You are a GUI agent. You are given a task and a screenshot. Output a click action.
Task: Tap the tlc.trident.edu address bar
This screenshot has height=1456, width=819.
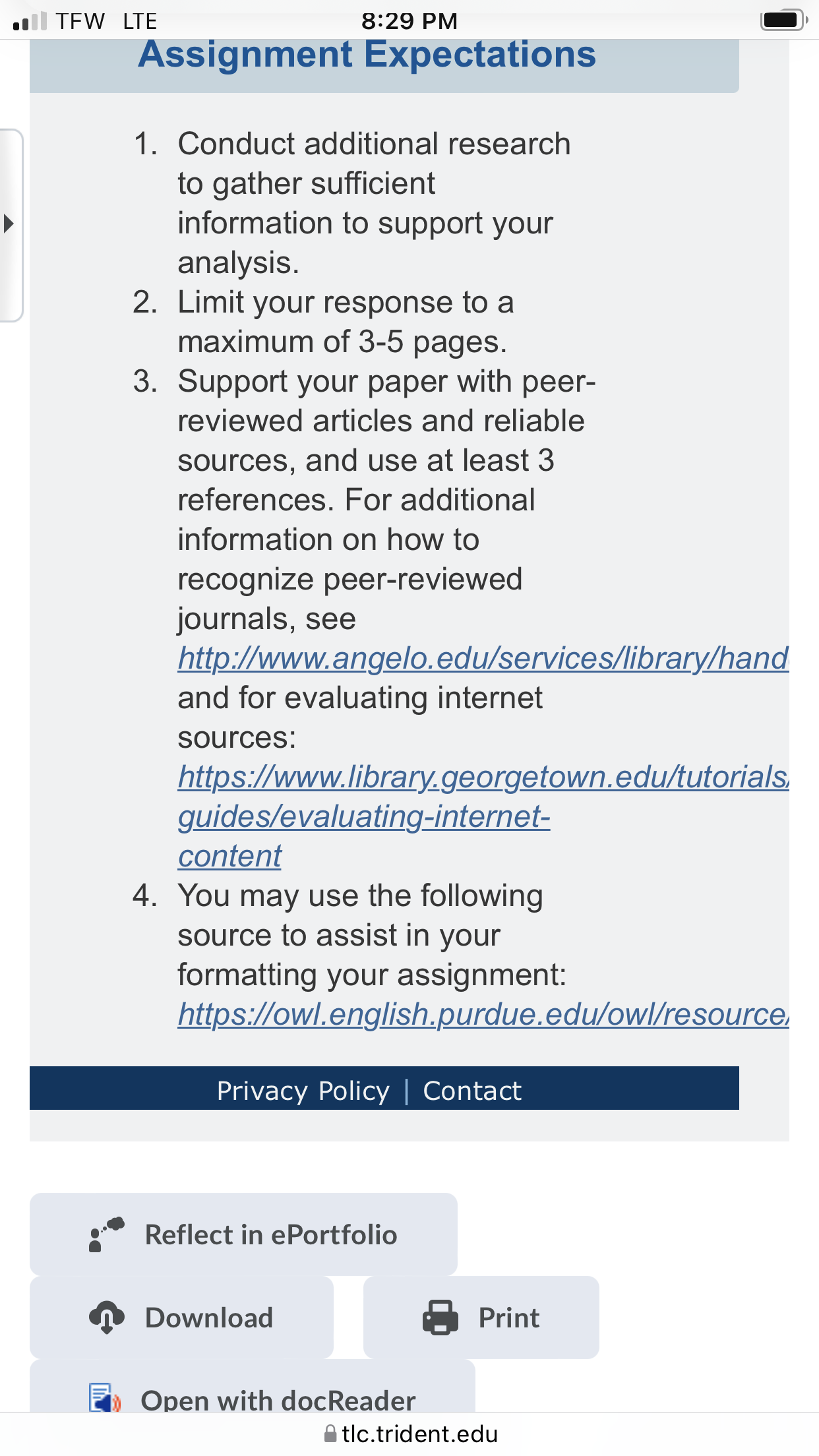(411, 1434)
